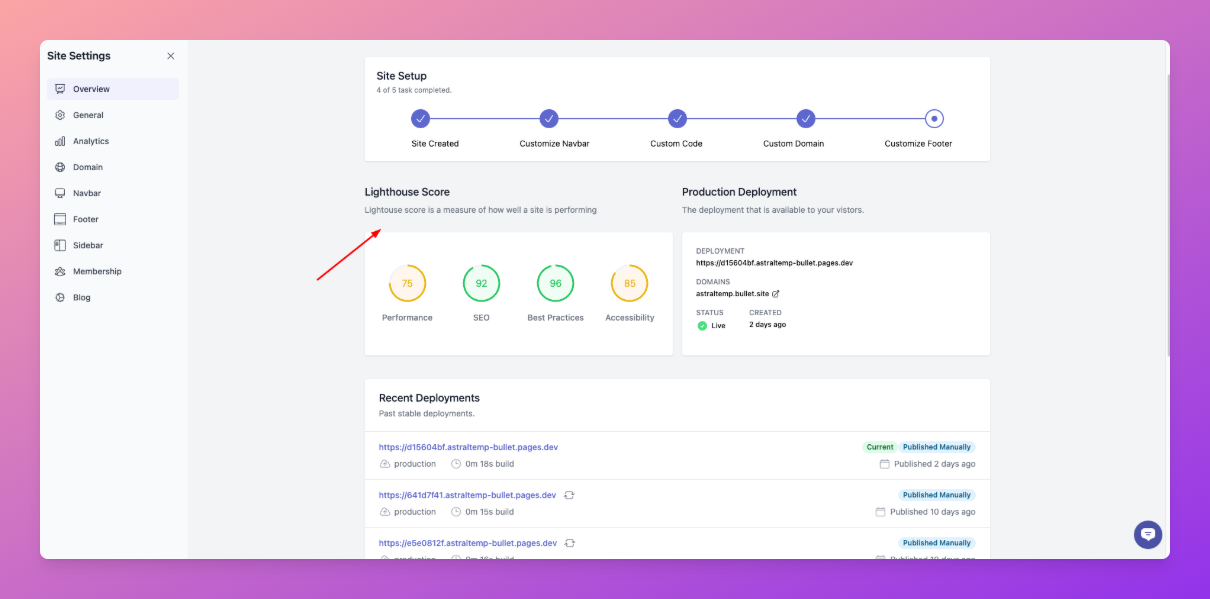
Task: Click the Accessibility score circle
Action: point(629,284)
